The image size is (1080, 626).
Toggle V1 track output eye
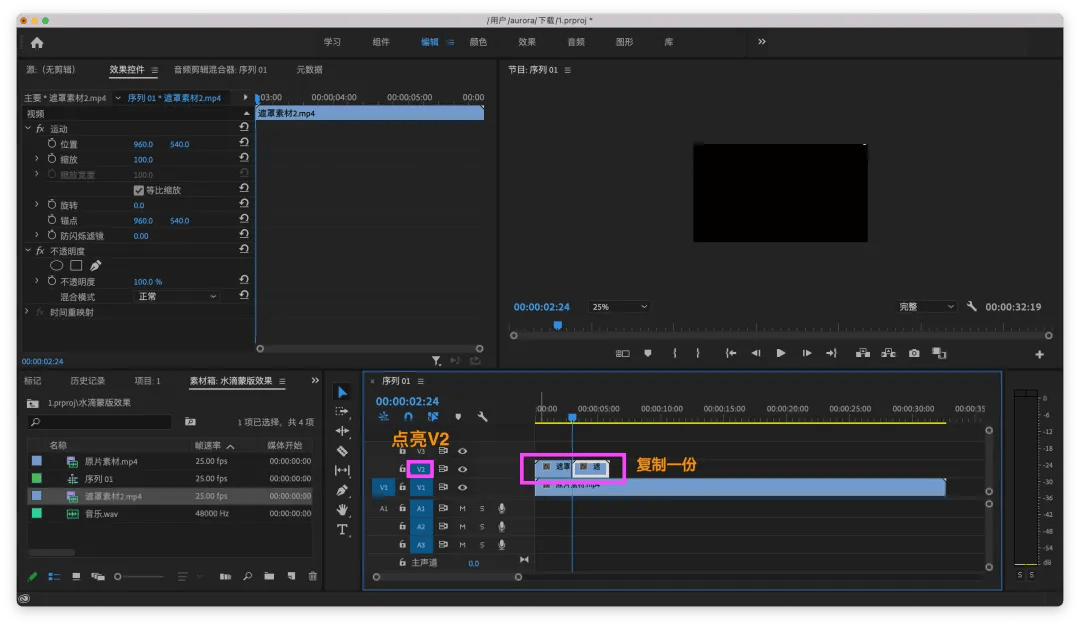pyautogui.click(x=462, y=488)
